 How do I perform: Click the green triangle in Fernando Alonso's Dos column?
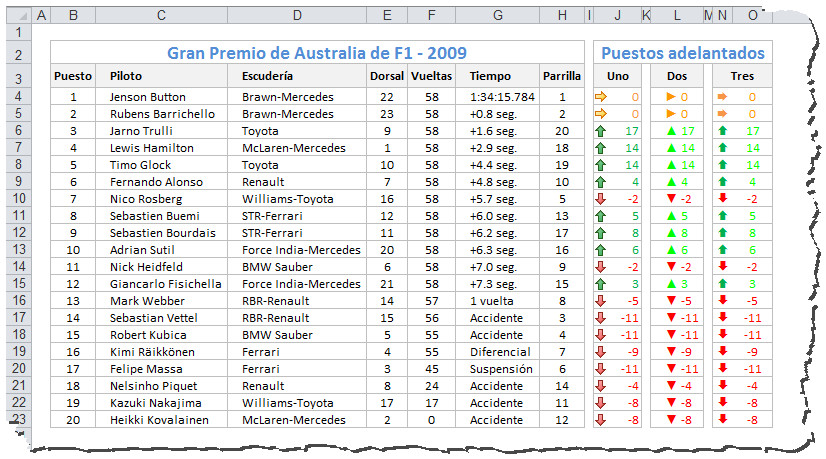click(x=671, y=182)
